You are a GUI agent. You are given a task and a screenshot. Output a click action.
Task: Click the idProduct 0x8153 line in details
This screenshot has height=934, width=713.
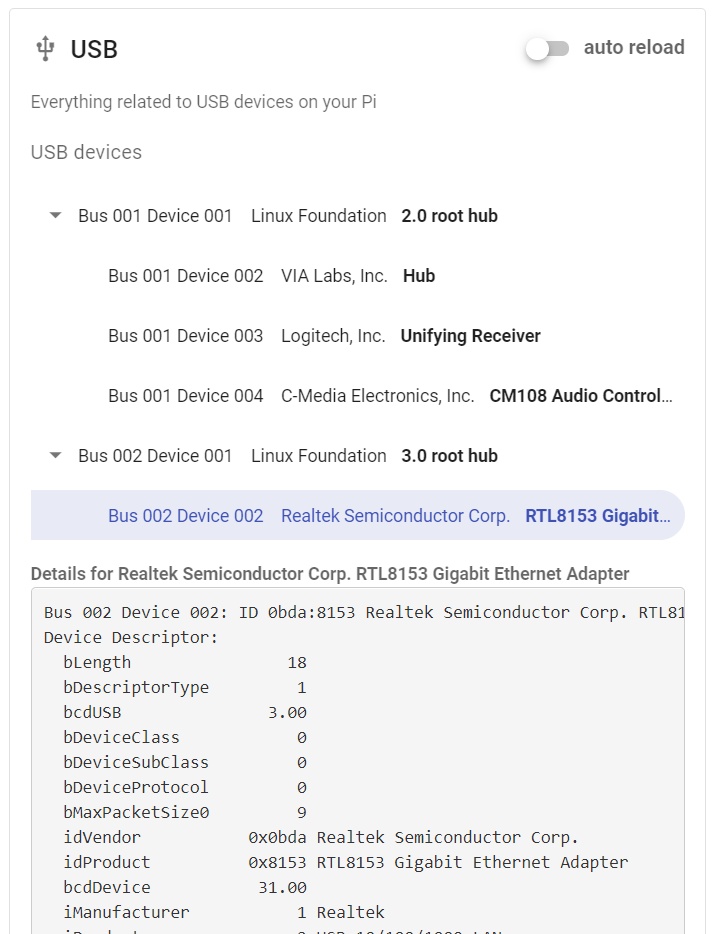[345, 862]
